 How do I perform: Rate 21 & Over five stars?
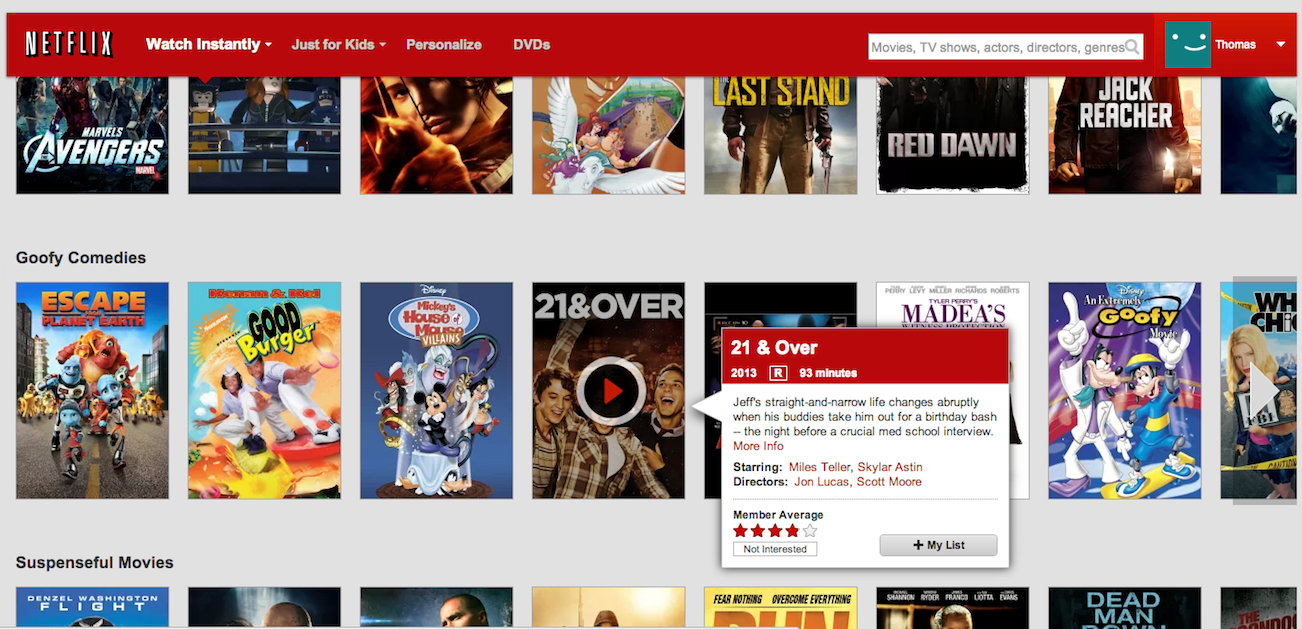tap(810, 531)
